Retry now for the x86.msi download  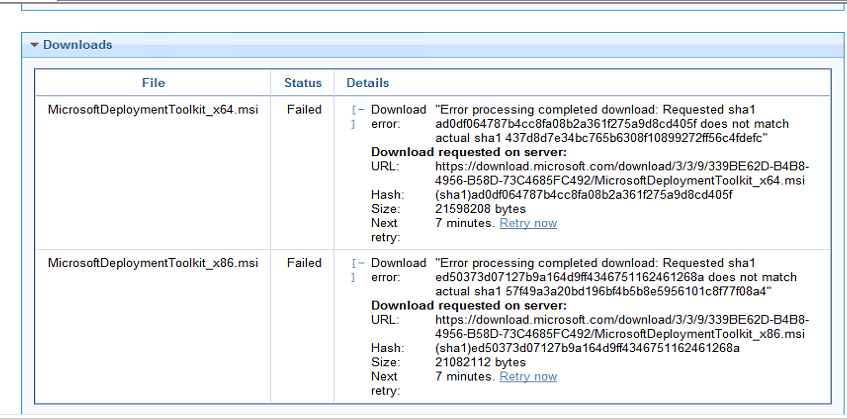coord(528,376)
